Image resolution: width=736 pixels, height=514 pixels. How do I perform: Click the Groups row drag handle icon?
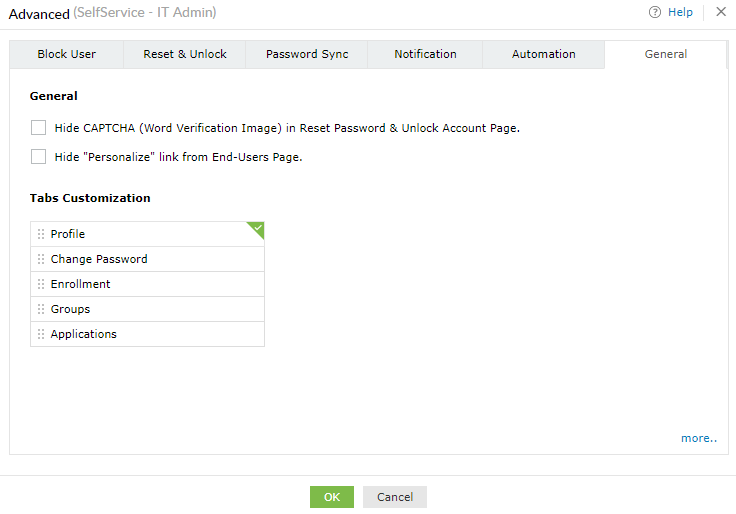[x=41, y=309]
